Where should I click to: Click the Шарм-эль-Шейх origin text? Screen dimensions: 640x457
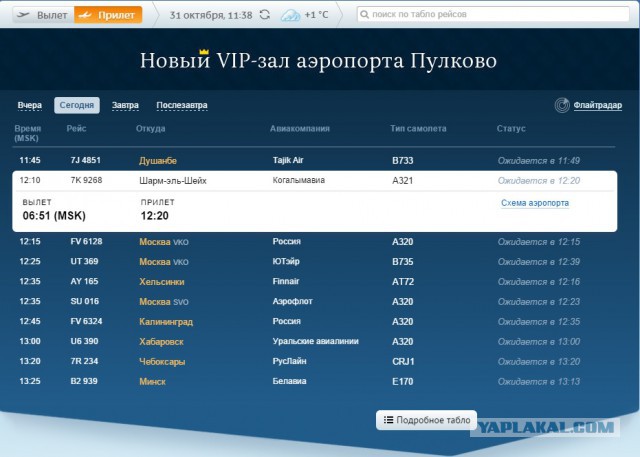click(173, 181)
